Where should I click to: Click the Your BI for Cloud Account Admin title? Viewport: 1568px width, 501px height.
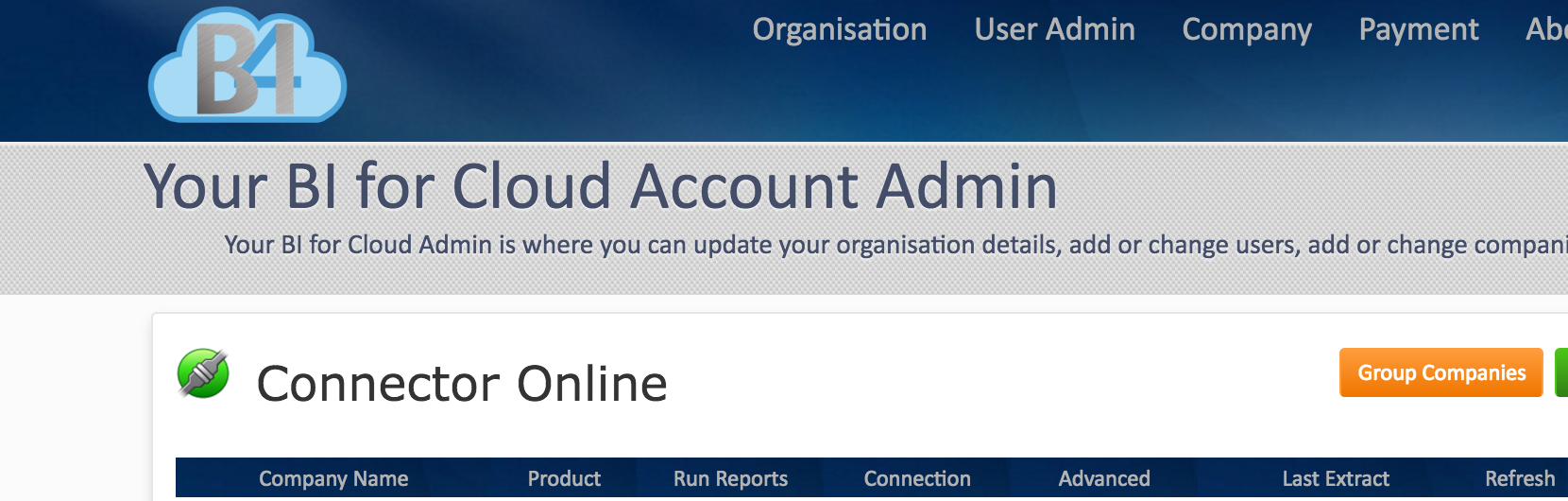pyautogui.click(x=601, y=186)
